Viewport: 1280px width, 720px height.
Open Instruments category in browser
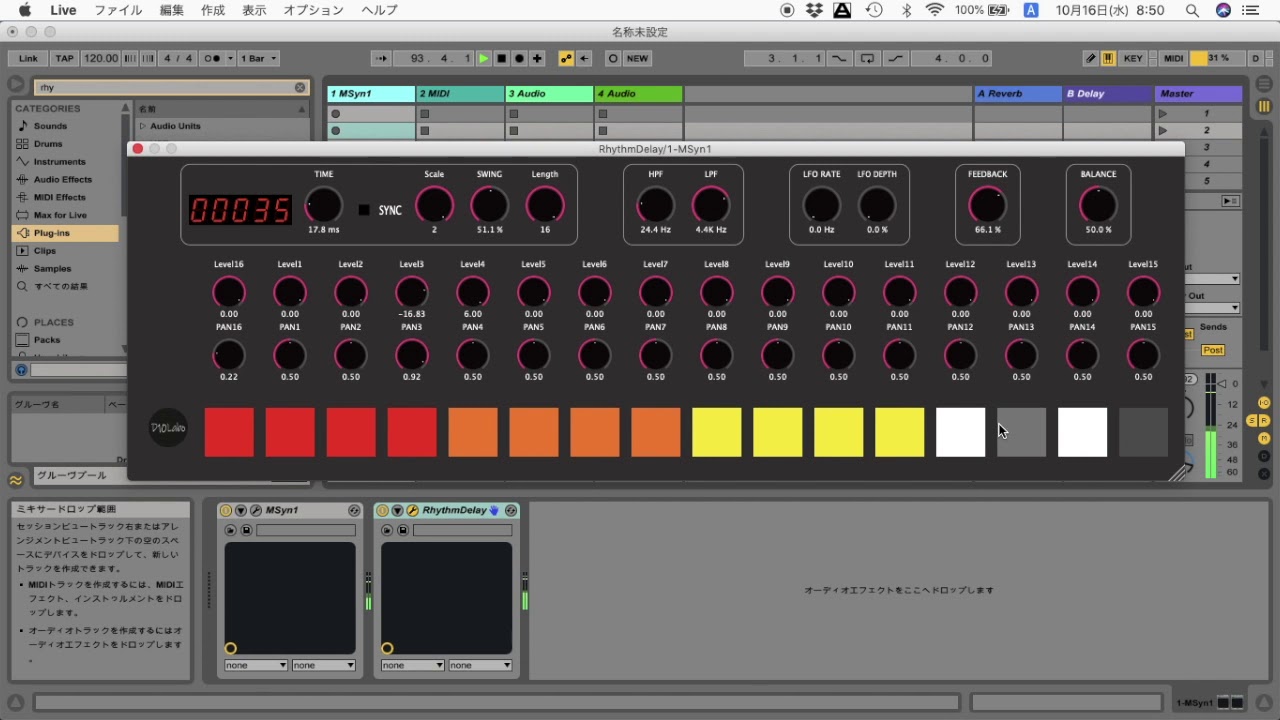[59, 162]
